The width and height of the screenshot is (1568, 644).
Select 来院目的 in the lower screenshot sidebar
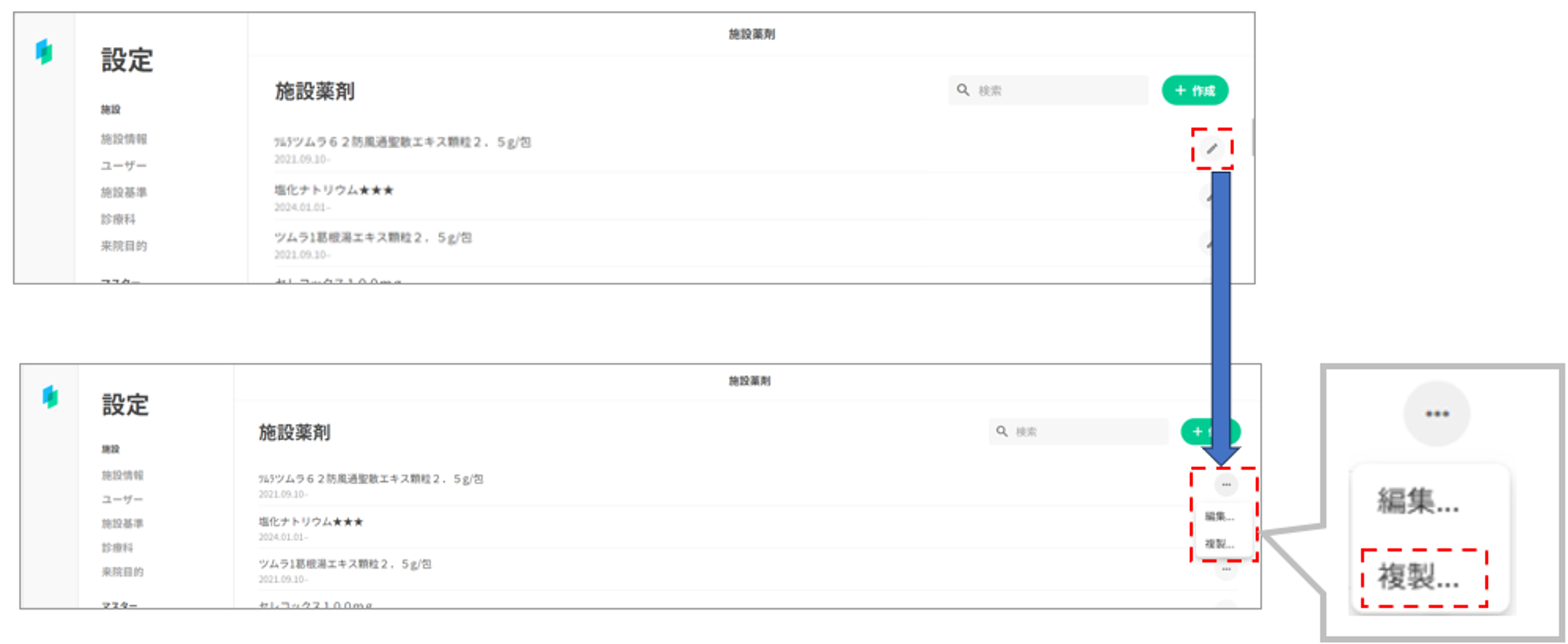(122, 572)
